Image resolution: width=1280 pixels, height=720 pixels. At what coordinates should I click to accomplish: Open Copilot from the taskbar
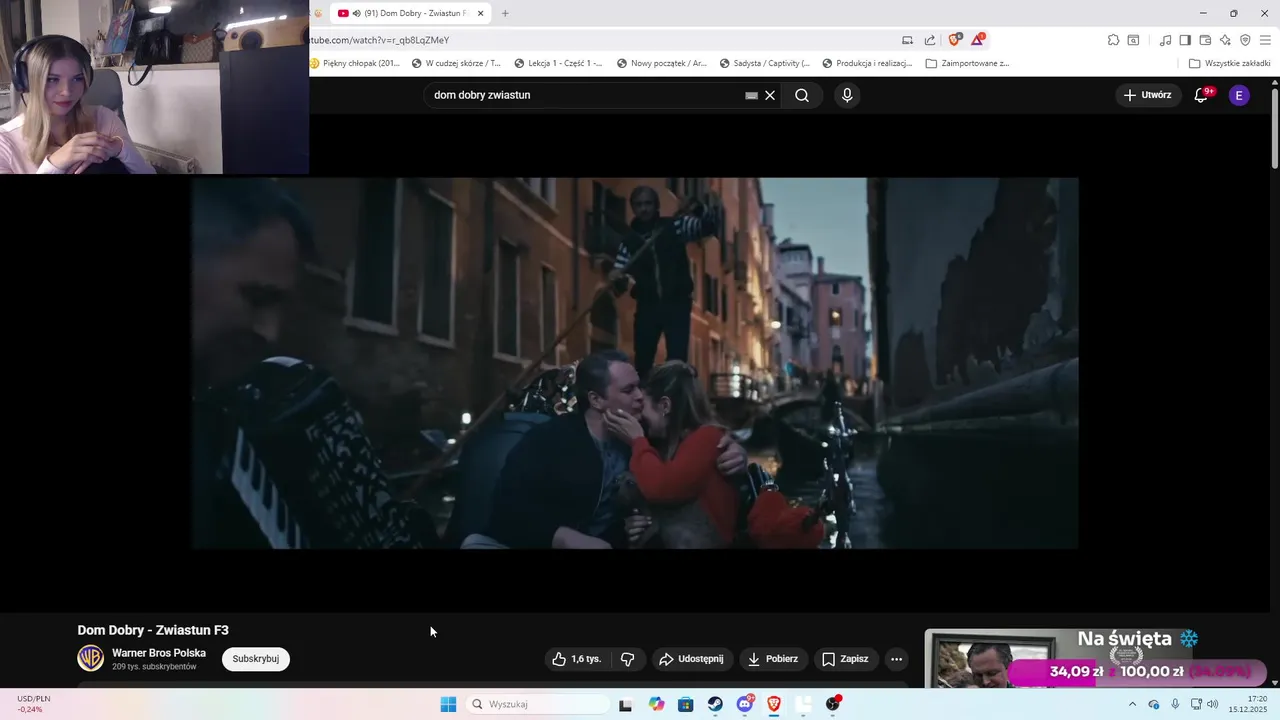[x=656, y=704]
